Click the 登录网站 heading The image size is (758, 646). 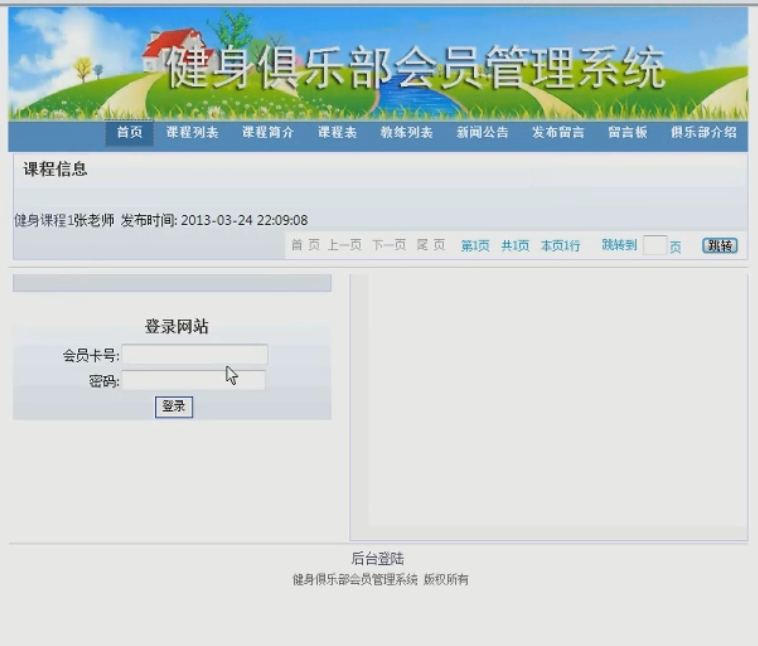[177, 326]
